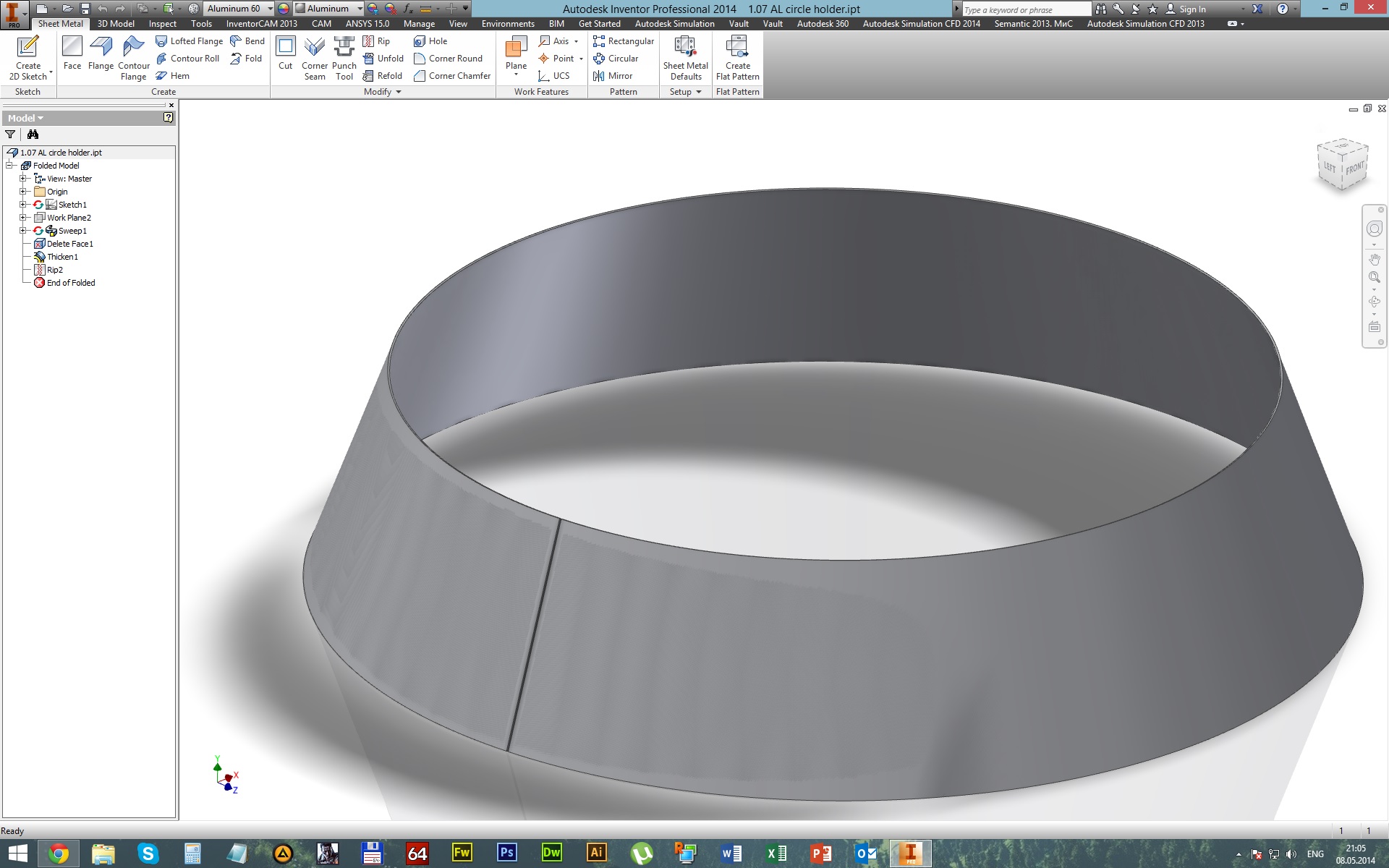This screenshot has width=1389, height=868.
Task: Click the Plane work feature
Action: (516, 55)
